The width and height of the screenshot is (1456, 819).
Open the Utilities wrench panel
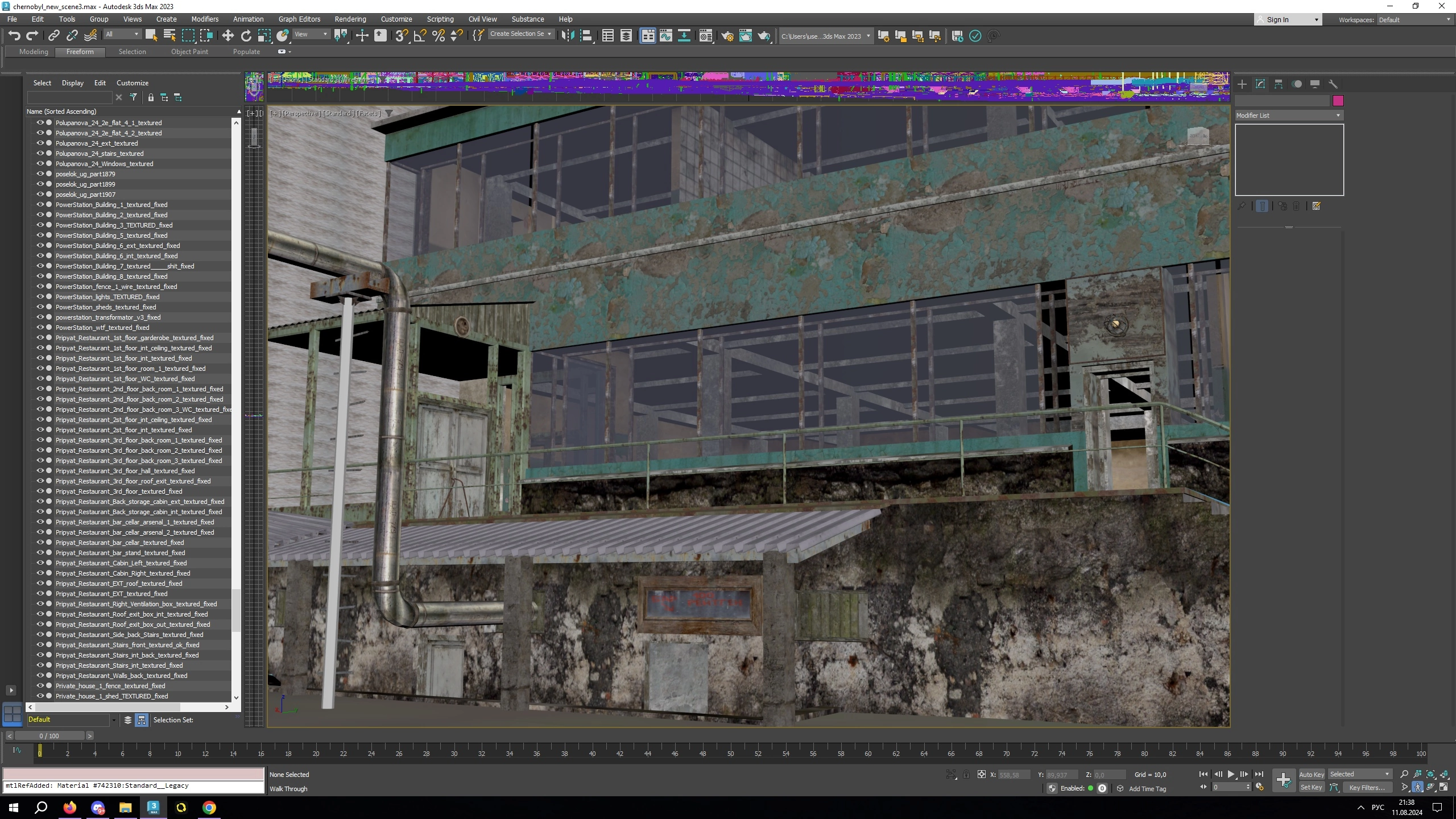coord(1333,84)
